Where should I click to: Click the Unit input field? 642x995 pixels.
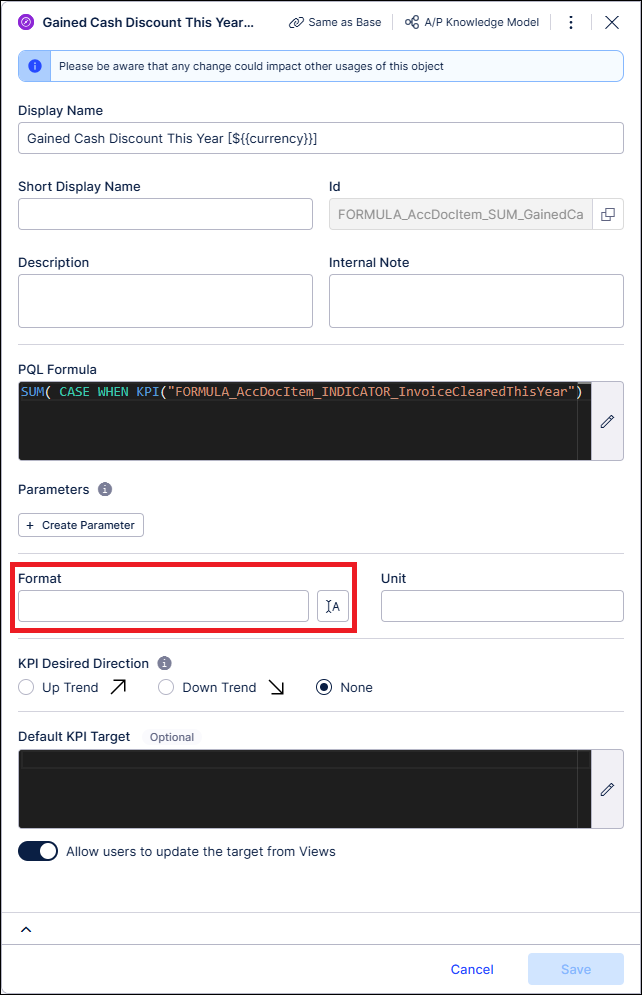[502, 606]
